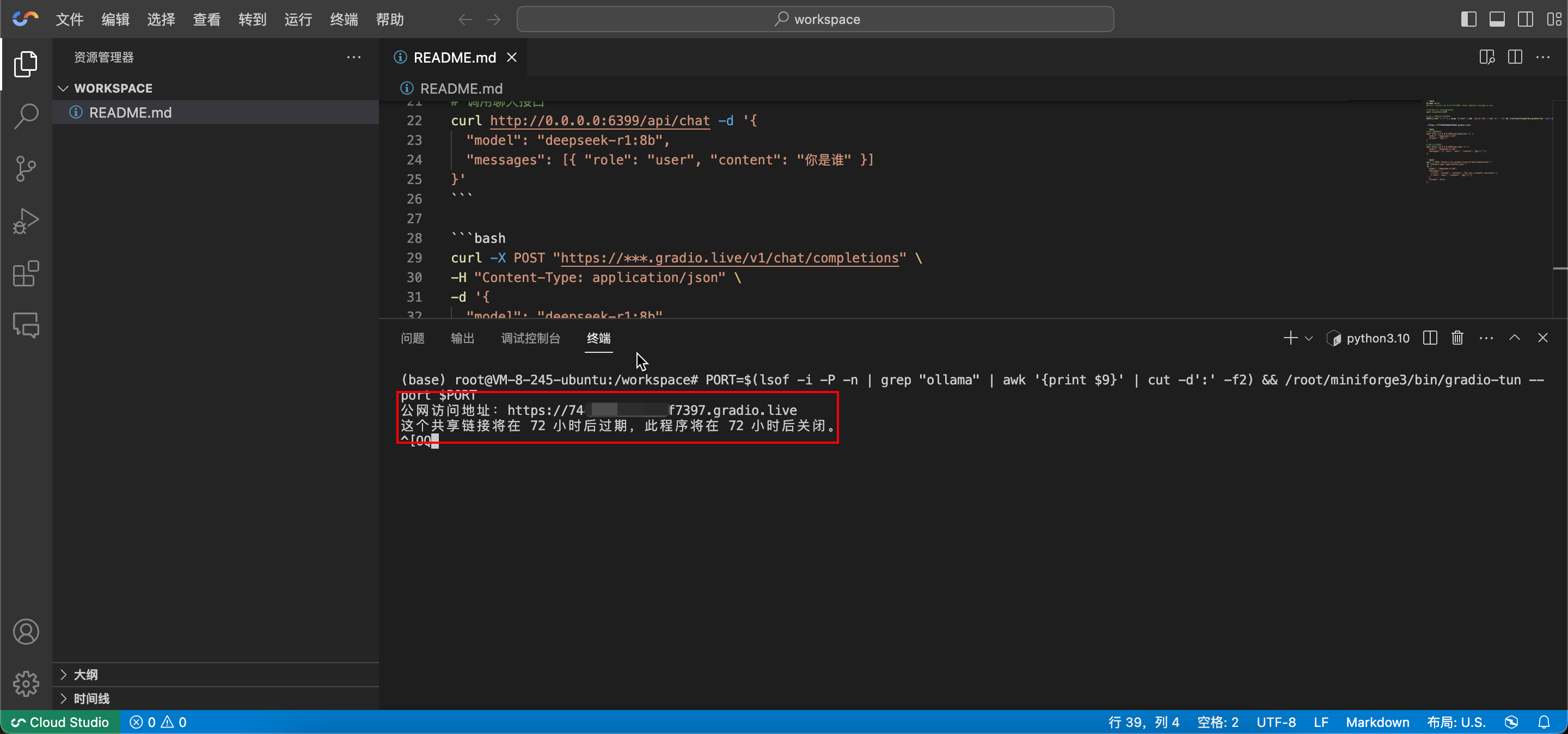Toggle the secondary sidebar visibility
This screenshot has width=1568, height=734.
1526,20
